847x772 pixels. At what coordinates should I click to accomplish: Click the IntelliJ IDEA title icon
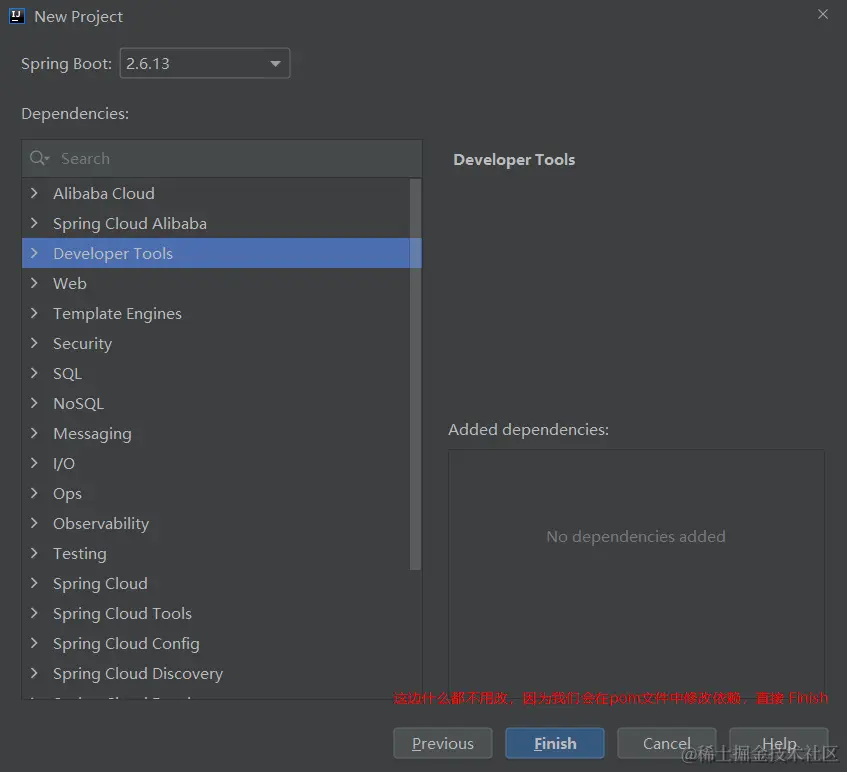tap(17, 16)
